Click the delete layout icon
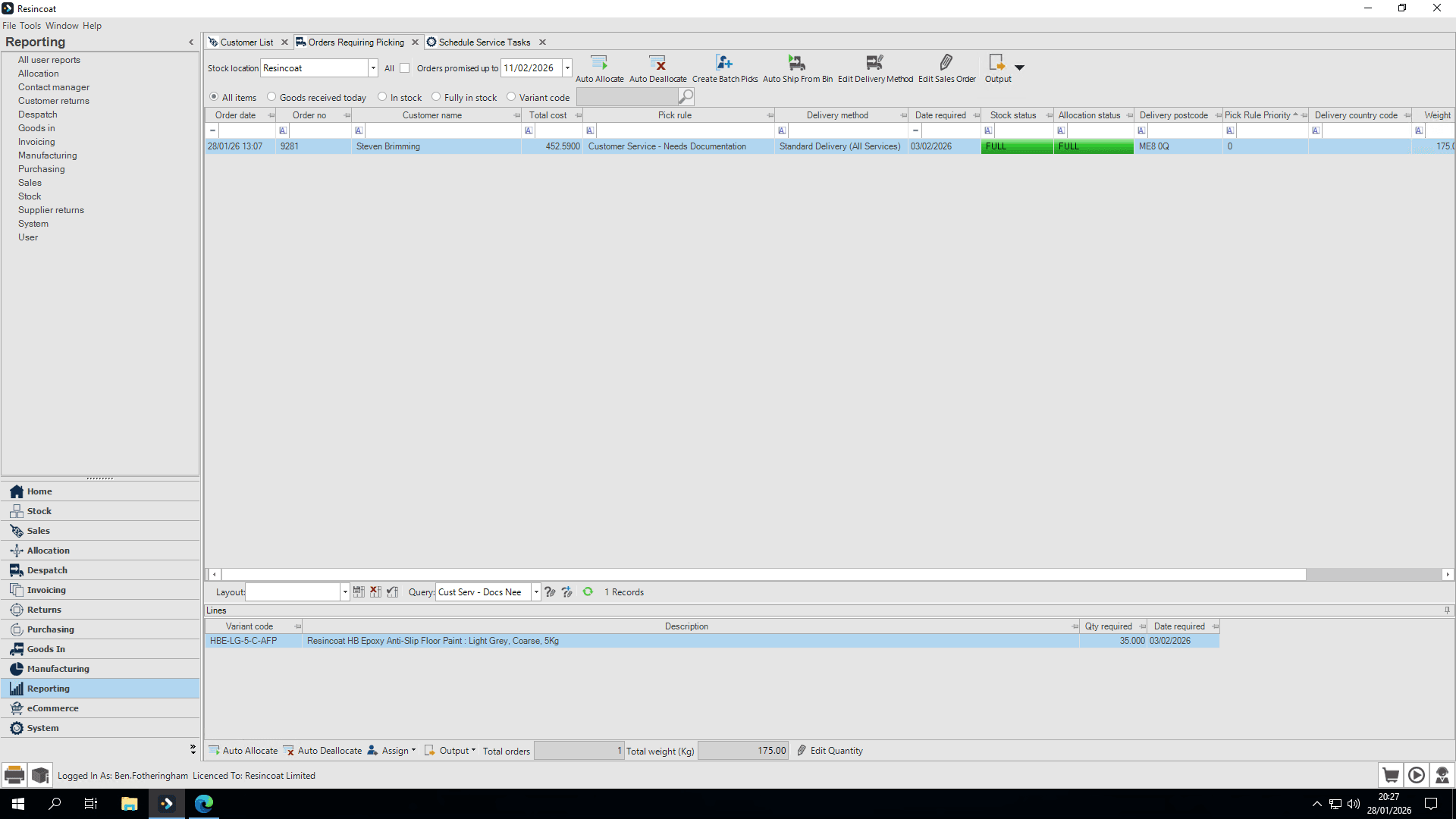The width and height of the screenshot is (1456, 819). click(x=375, y=591)
